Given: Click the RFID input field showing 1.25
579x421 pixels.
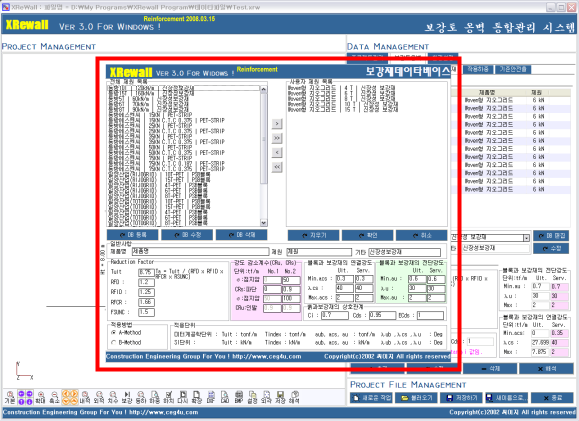Looking at the screenshot, I should pos(146,292).
